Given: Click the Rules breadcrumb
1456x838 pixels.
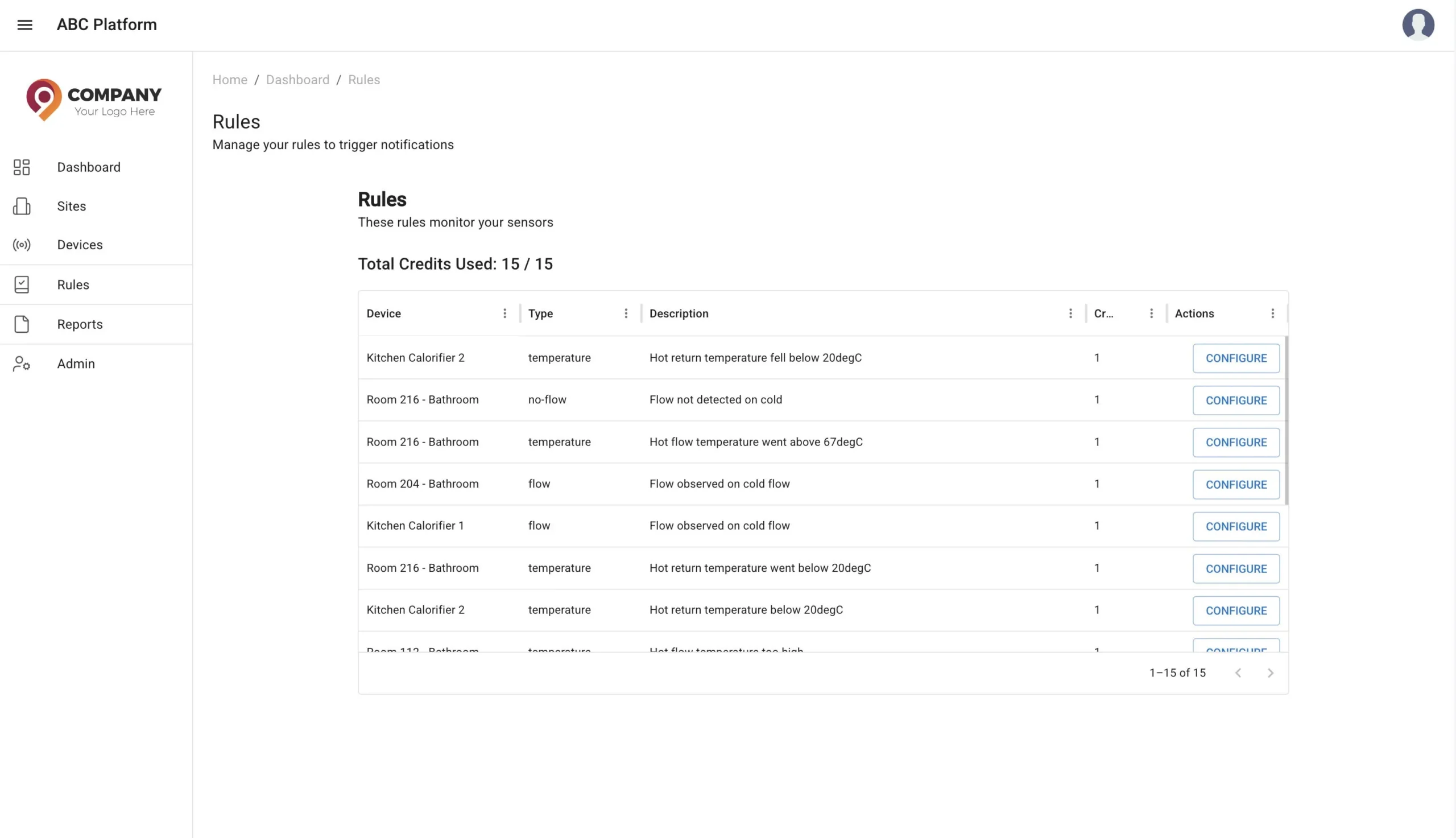Looking at the screenshot, I should 363,80.
